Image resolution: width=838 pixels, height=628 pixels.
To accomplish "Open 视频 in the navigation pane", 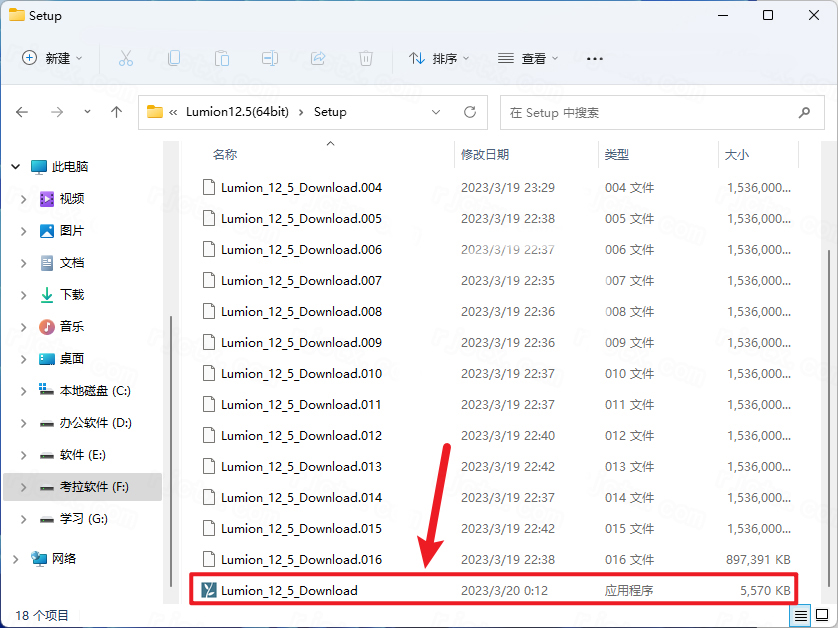I will 62,199.
